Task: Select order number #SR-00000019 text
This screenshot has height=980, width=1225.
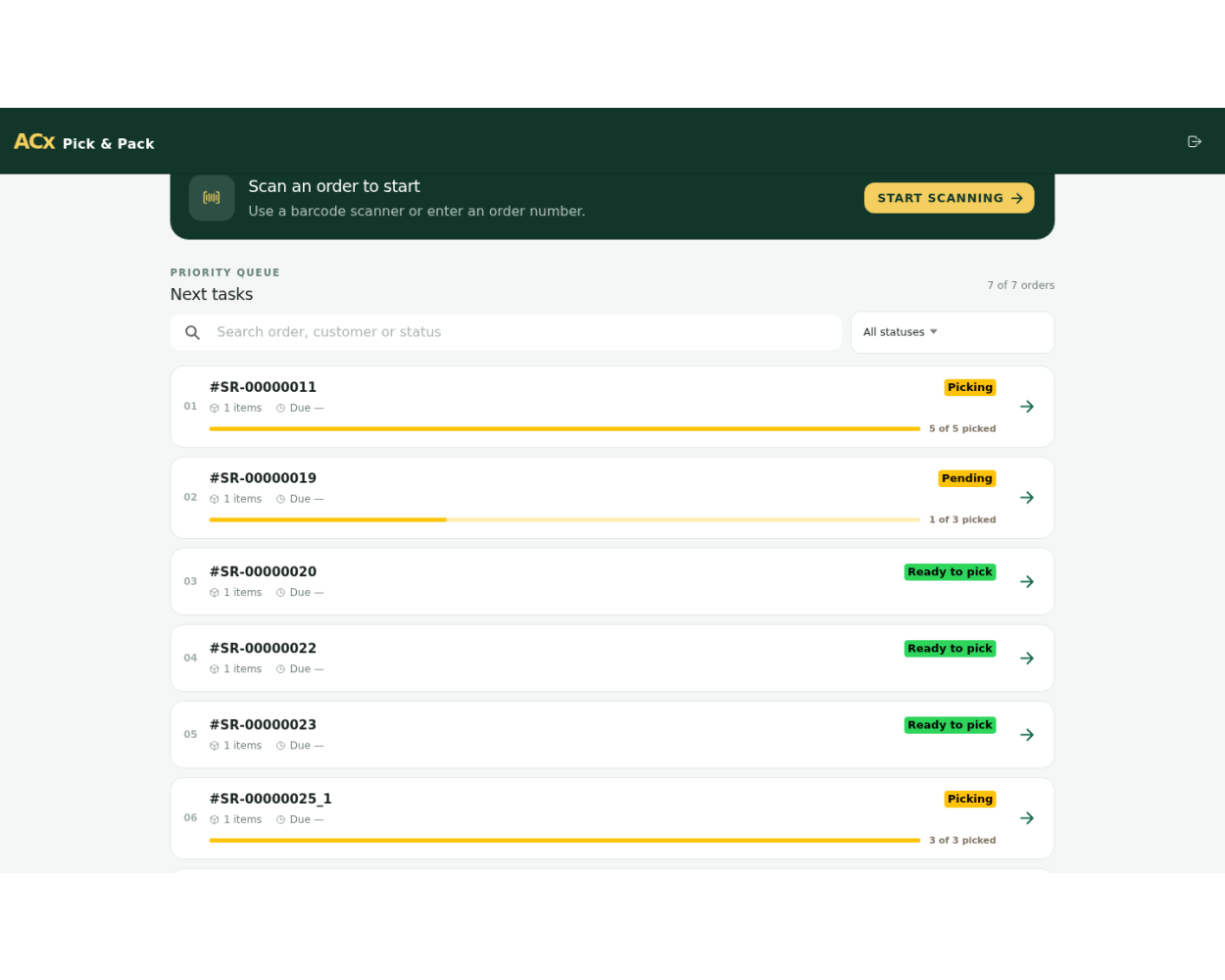Action: [x=263, y=478]
